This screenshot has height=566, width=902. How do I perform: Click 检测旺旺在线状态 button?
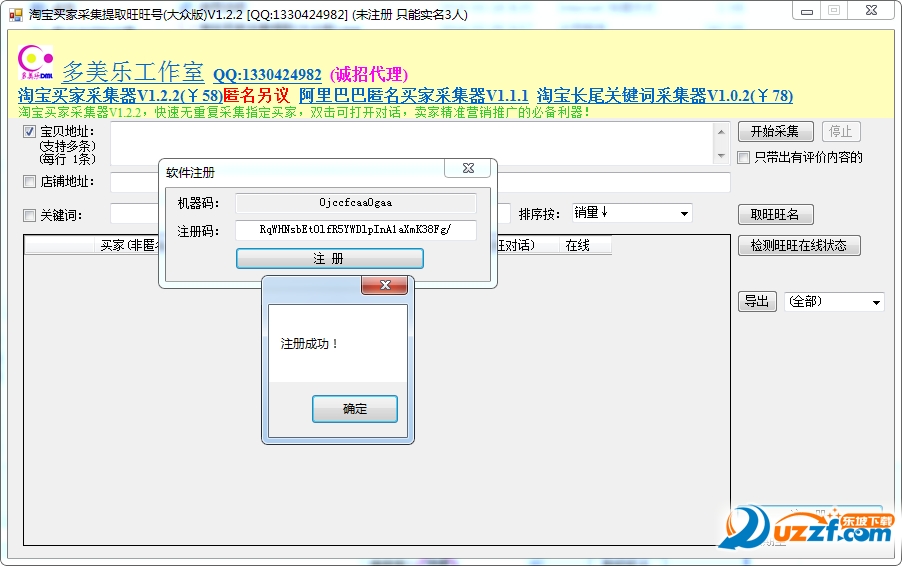799,246
